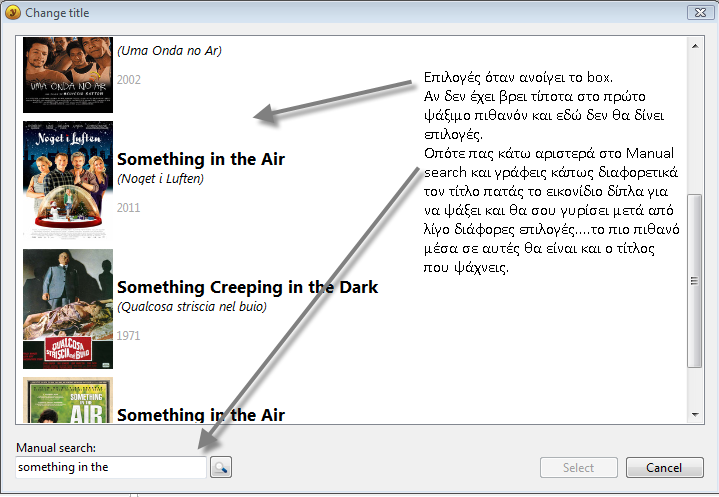719x497 pixels.
Task: Choose Something in the Air 2011 title
Action: click(x=201, y=160)
